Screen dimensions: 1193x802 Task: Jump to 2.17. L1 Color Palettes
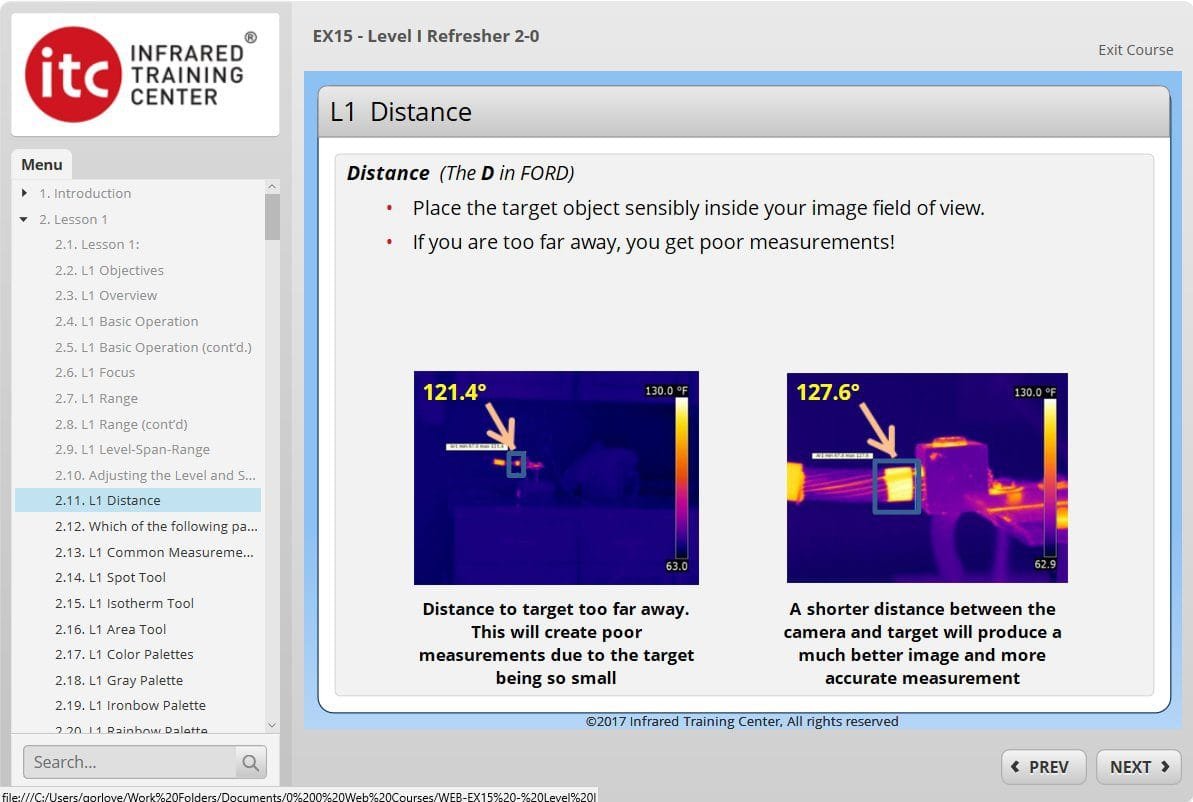click(124, 654)
